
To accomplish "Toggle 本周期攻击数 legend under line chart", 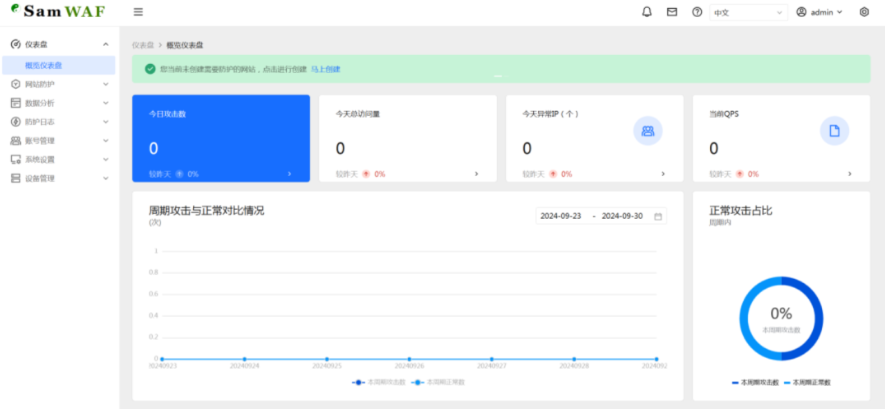I will tap(378, 382).
